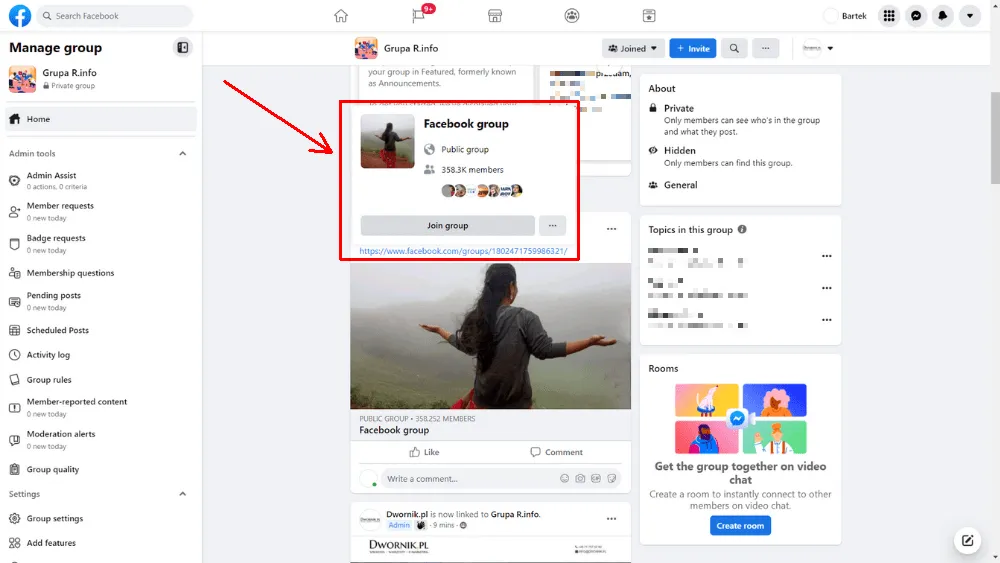Add GIF icon in comment box
This screenshot has width=1000, height=563.
(x=596, y=479)
